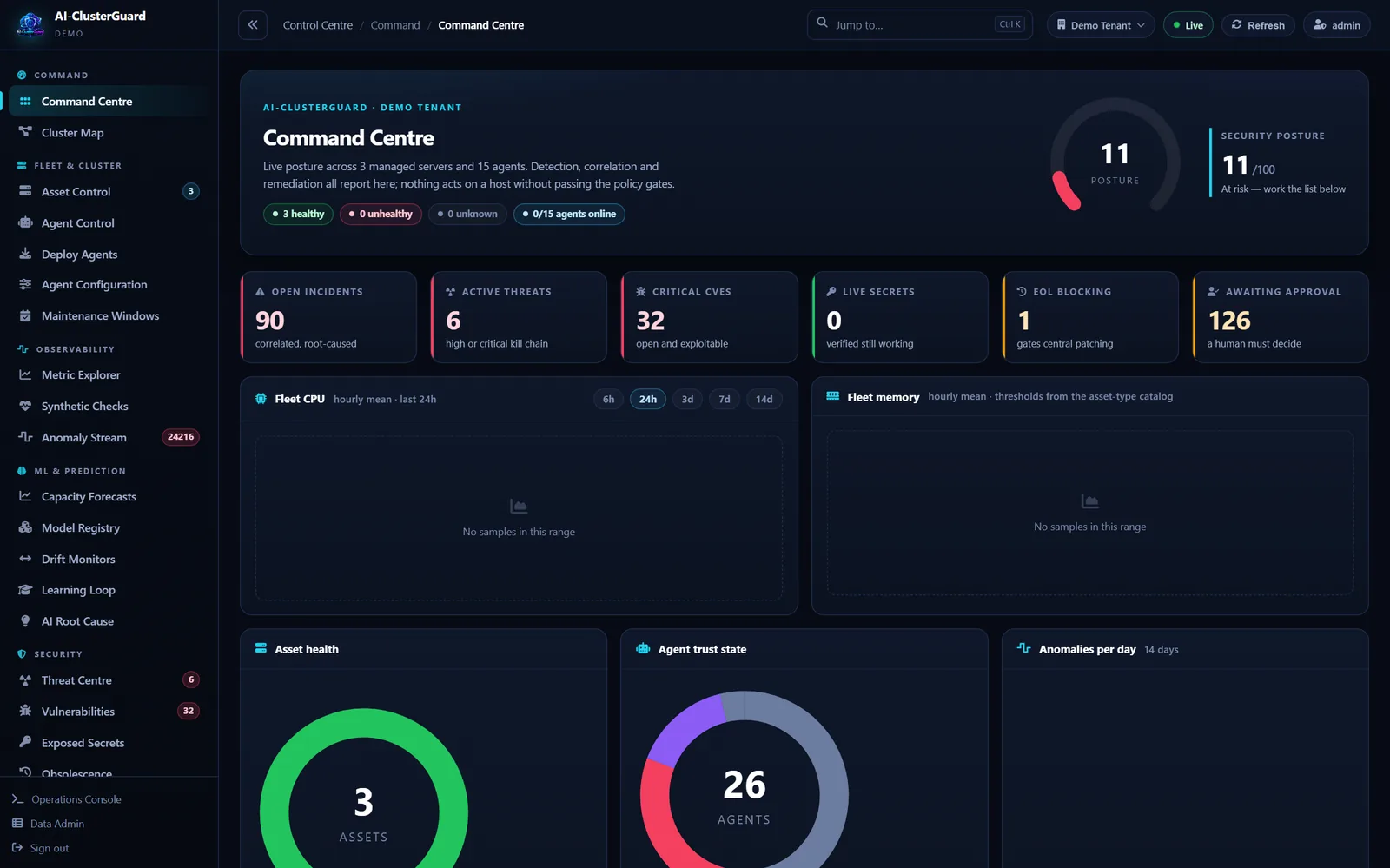This screenshot has width=1390, height=868.
Task: Open the Awaiting Approval card
Action: (x=1281, y=317)
